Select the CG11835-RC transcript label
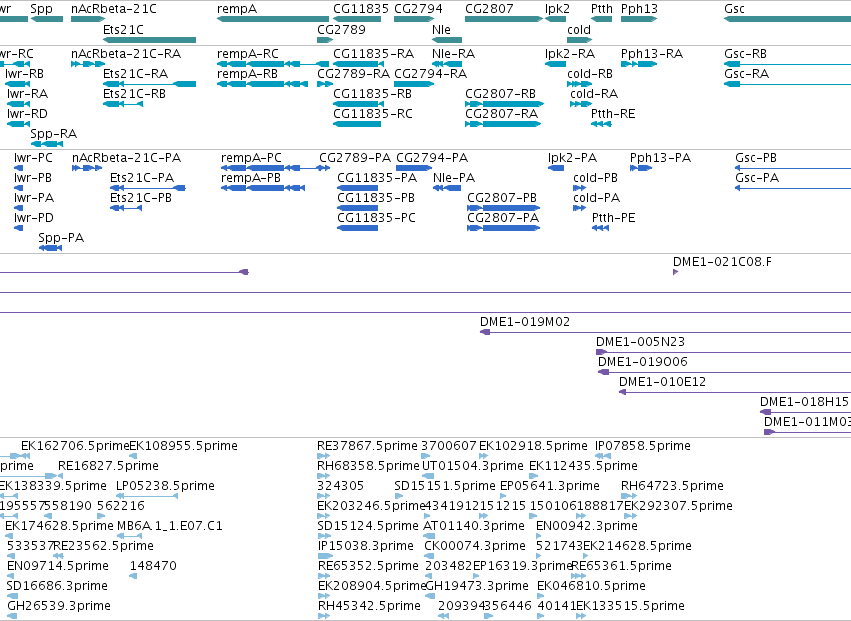The image size is (851, 621). pos(372,114)
